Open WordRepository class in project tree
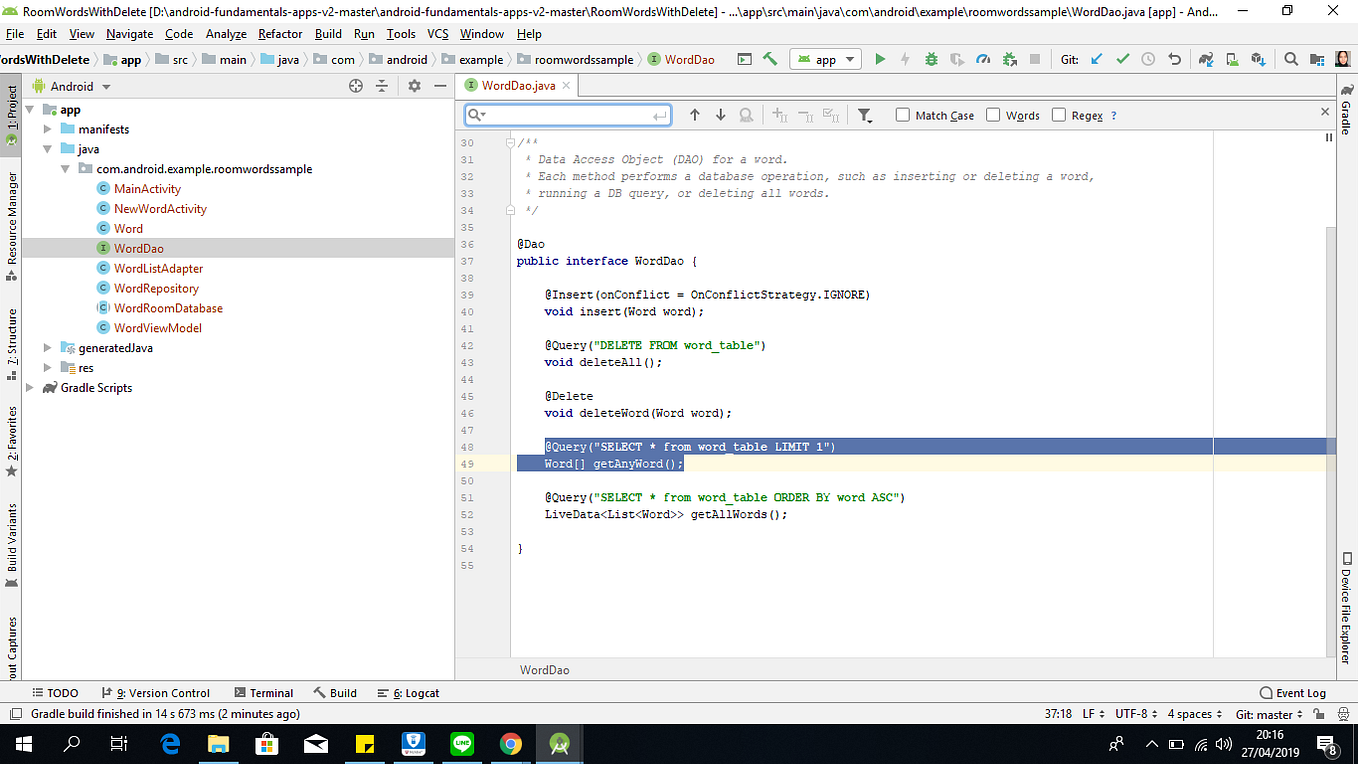Screen dimensions: 1358x764 [x=156, y=288]
